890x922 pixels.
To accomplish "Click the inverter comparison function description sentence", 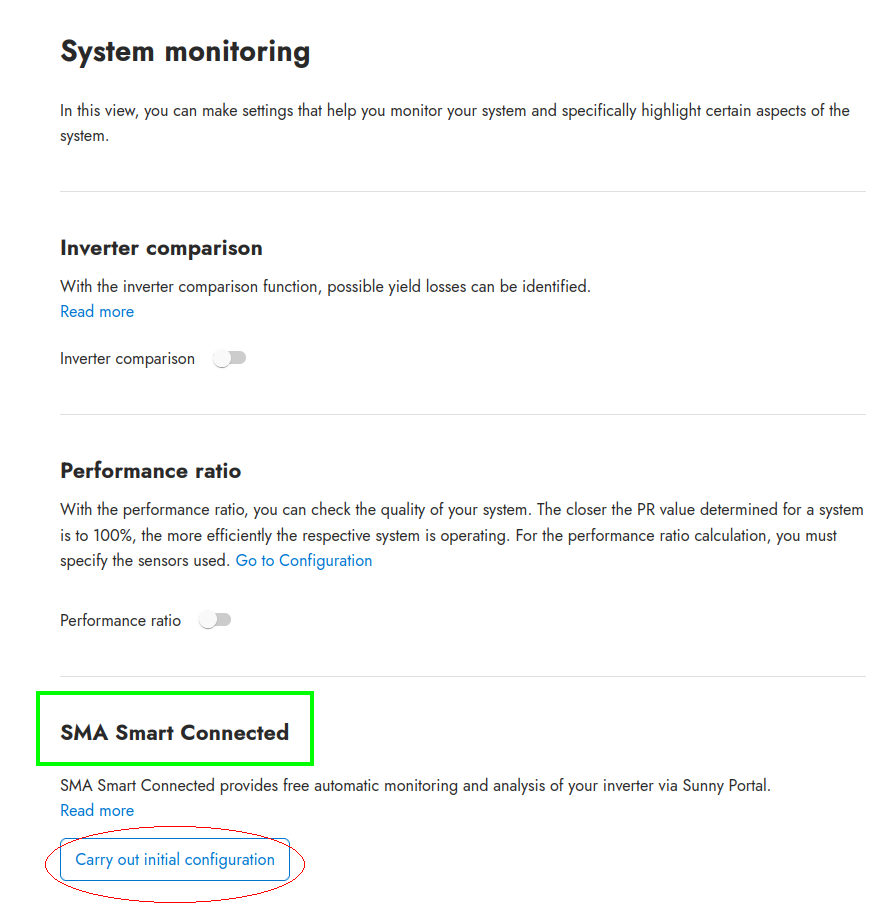I will 325,286.
